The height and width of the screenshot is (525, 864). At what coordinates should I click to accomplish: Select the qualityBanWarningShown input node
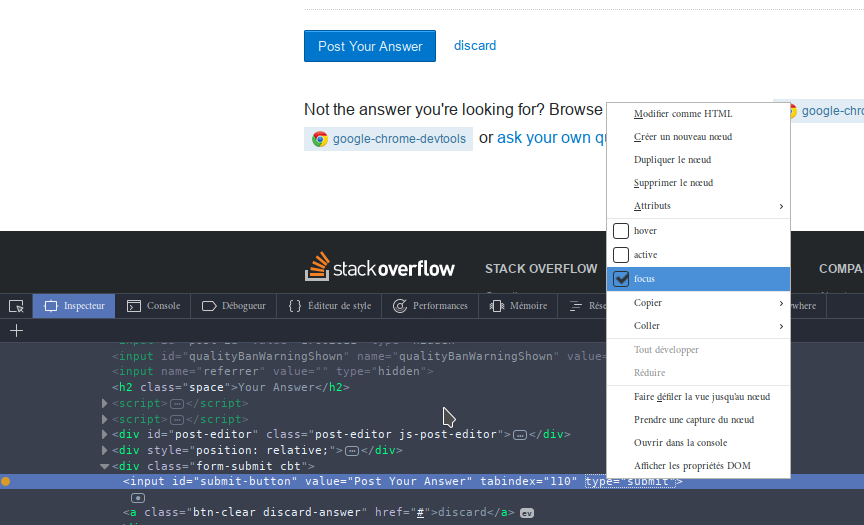pyautogui.click(x=358, y=356)
